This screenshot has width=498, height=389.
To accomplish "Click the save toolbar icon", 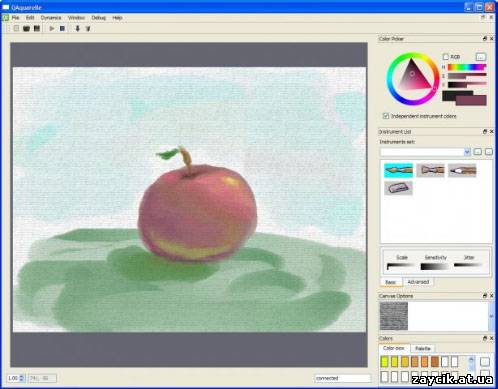I will [x=37, y=29].
